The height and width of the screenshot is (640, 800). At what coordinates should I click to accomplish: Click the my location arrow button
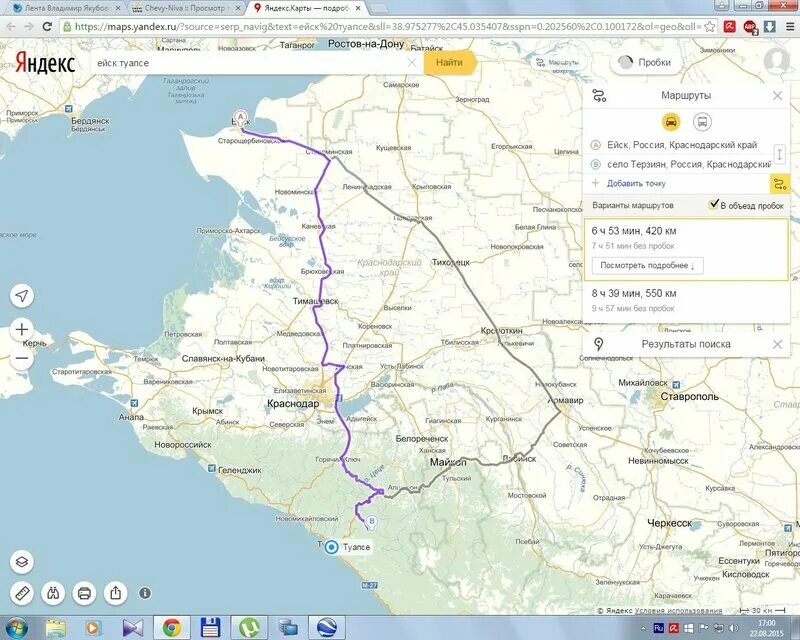22,296
